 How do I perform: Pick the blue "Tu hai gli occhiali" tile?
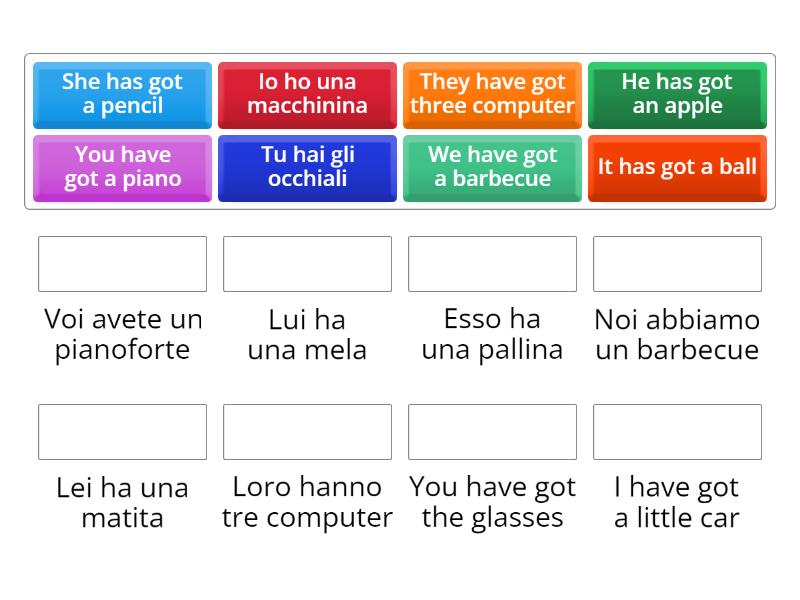(306, 167)
